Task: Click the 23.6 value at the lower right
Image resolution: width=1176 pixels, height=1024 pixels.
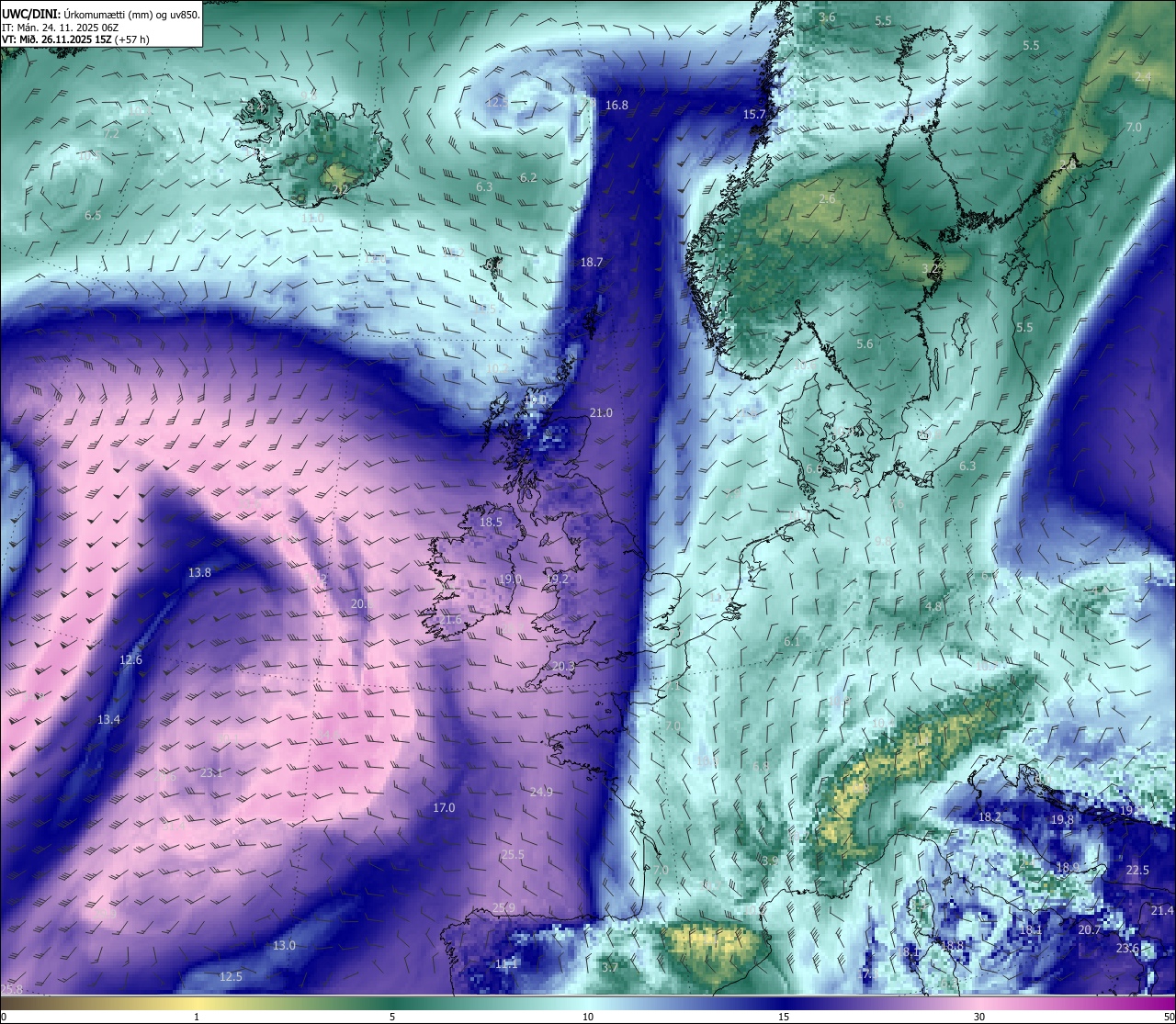Action: pyautogui.click(x=1127, y=949)
